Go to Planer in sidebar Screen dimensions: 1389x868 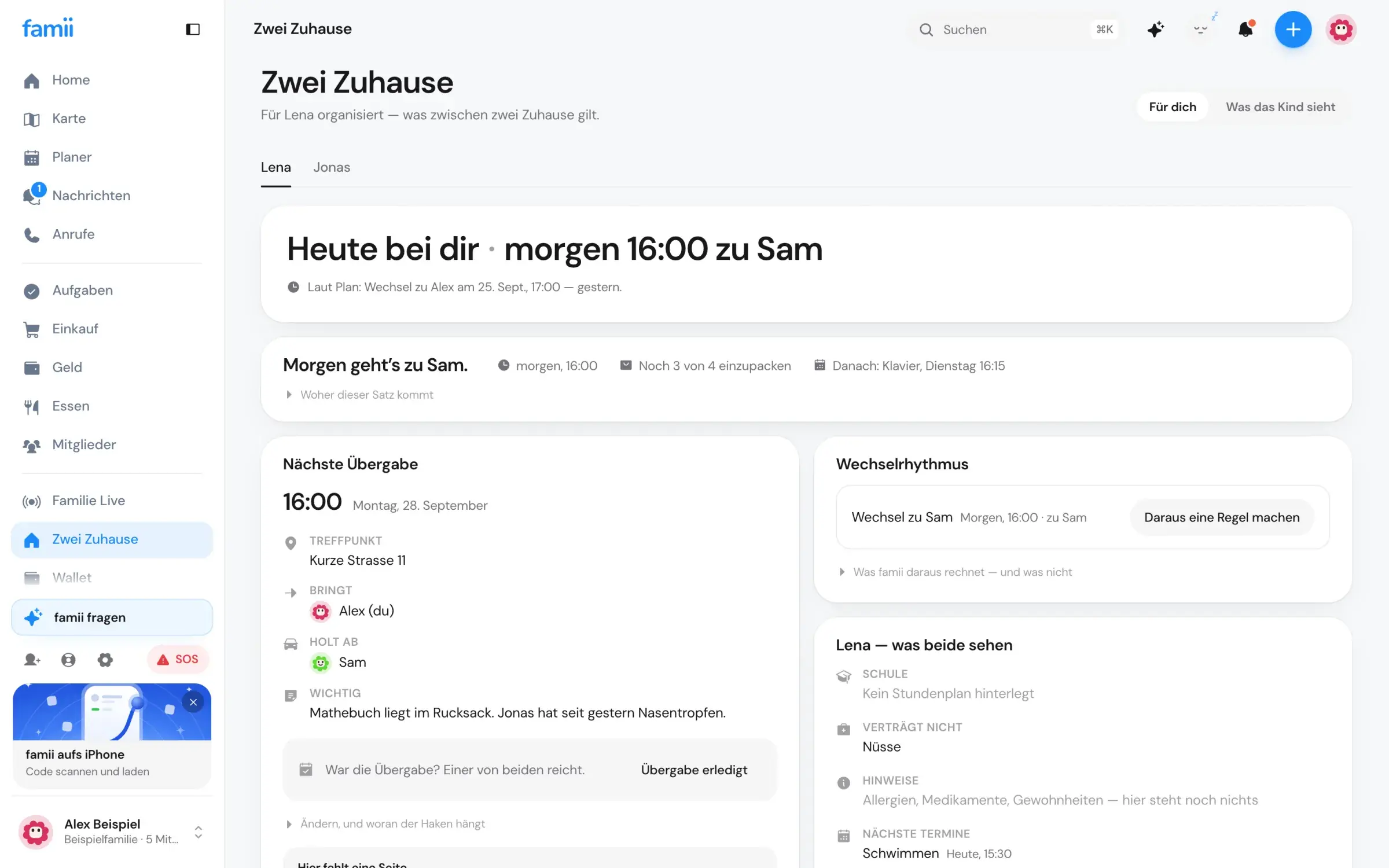tap(112, 157)
